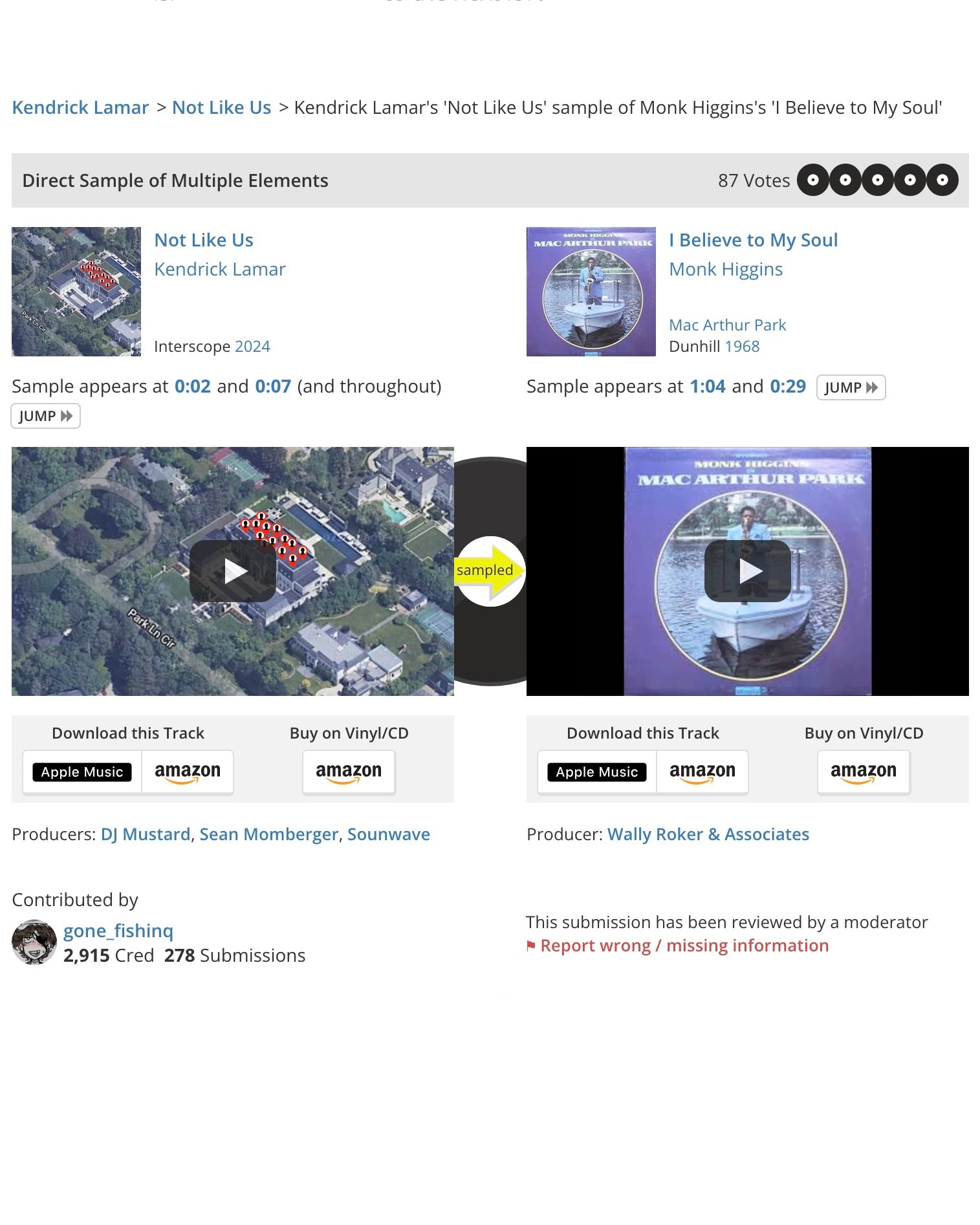Click the first vinyl rating icon
980x1225 pixels.
click(813, 180)
